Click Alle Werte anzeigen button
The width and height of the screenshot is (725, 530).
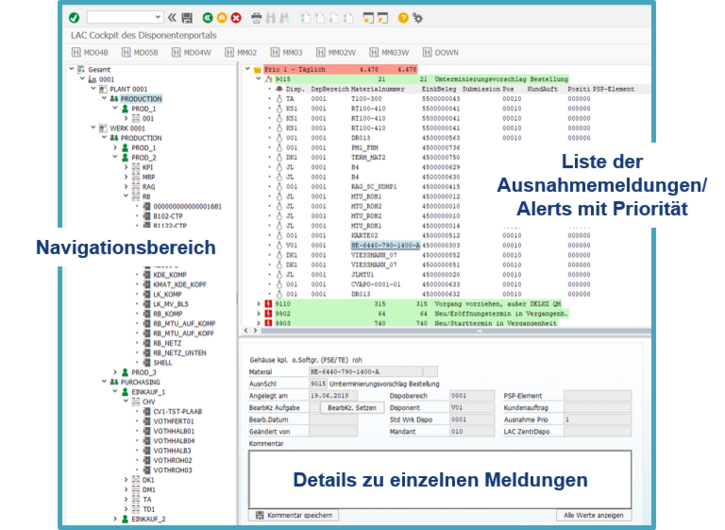pos(595,514)
